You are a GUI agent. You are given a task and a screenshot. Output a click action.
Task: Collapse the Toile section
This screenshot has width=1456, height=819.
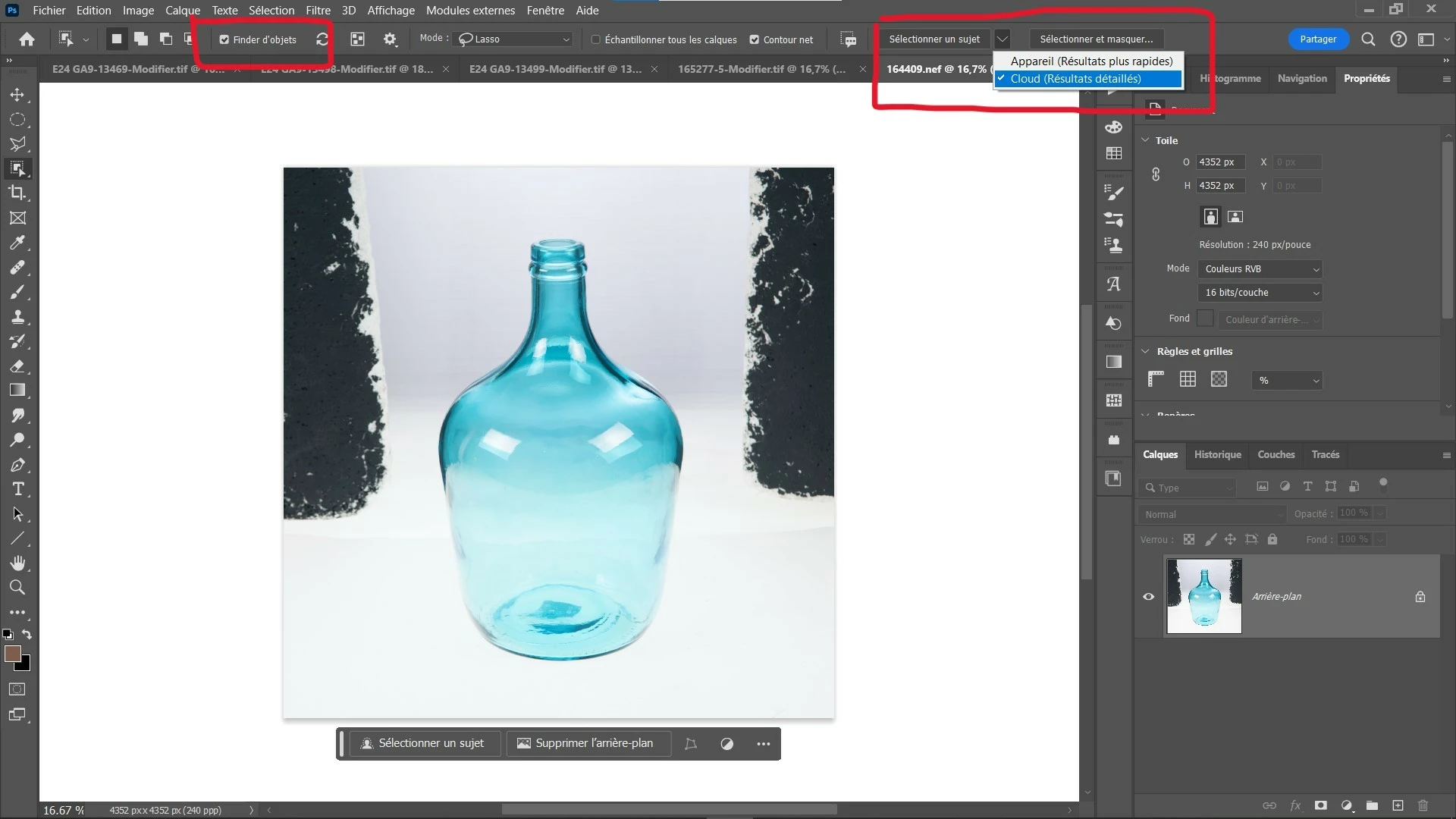point(1145,140)
